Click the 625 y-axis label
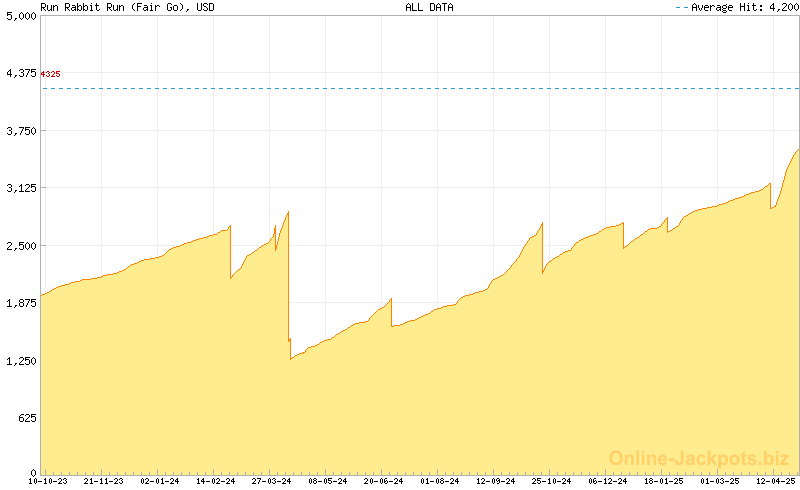This screenshot has width=800, height=490. point(25,418)
